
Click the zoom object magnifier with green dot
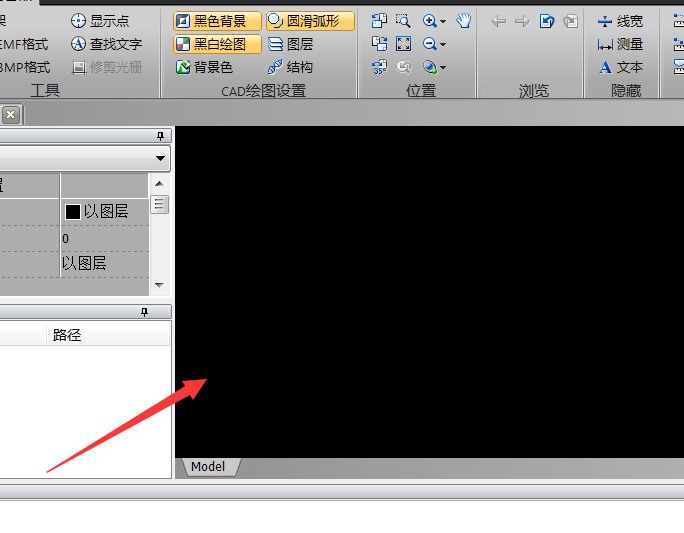(429, 67)
